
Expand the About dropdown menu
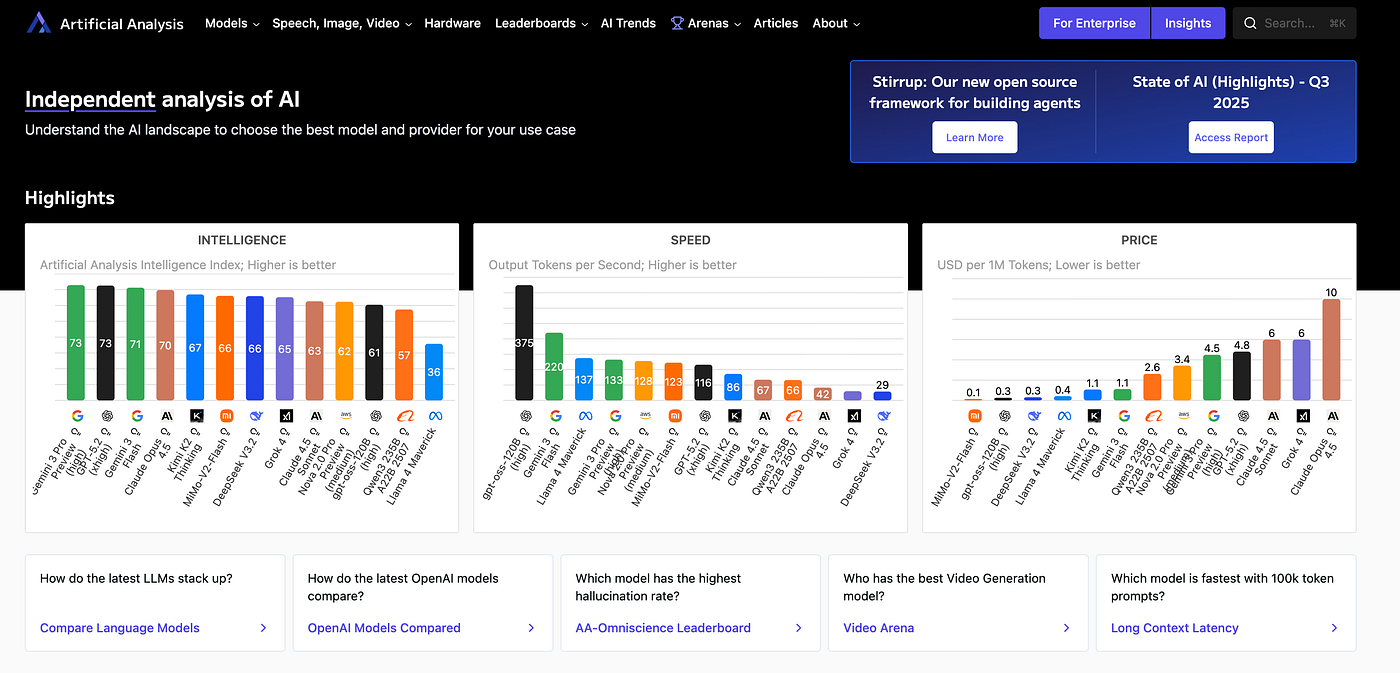tap(836, 23)
